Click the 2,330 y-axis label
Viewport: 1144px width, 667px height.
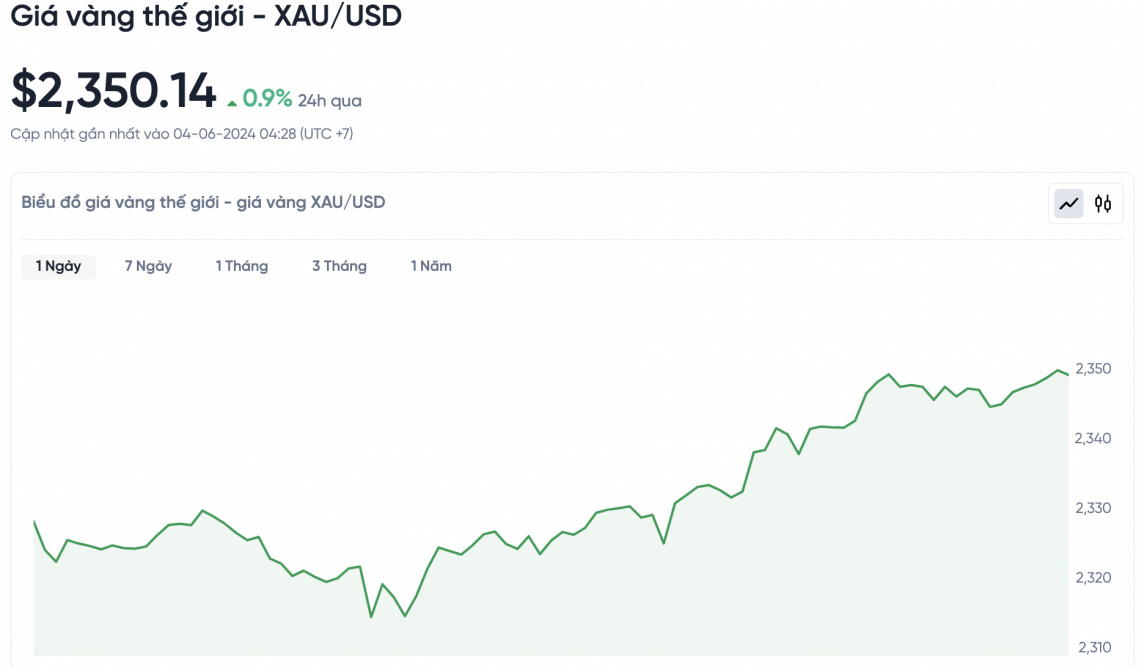tap(1093, 508)
